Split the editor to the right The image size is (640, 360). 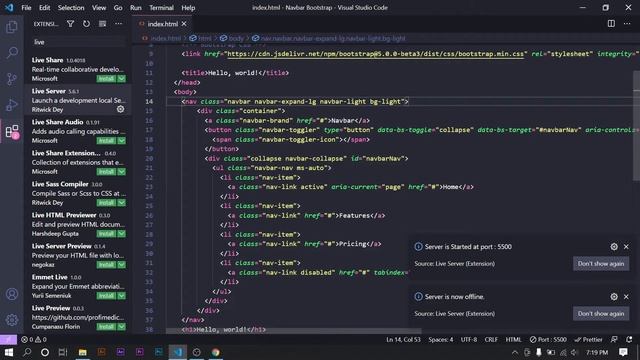(x=611, y=24)
